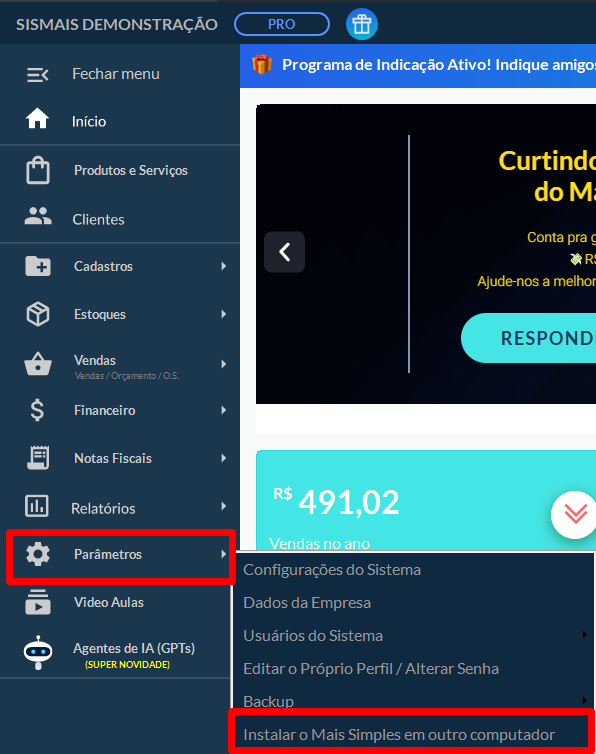Open Início home icon
The image size is (596, 754).
(x=37, y=119)
